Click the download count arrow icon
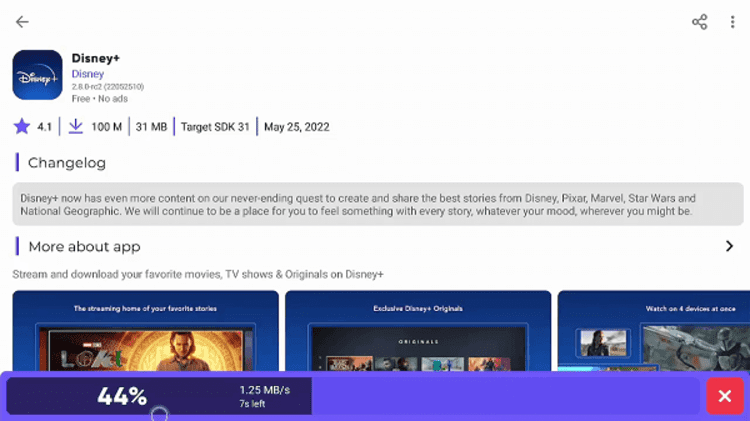This screenshot has height=421, width=750. click(76, 127)
